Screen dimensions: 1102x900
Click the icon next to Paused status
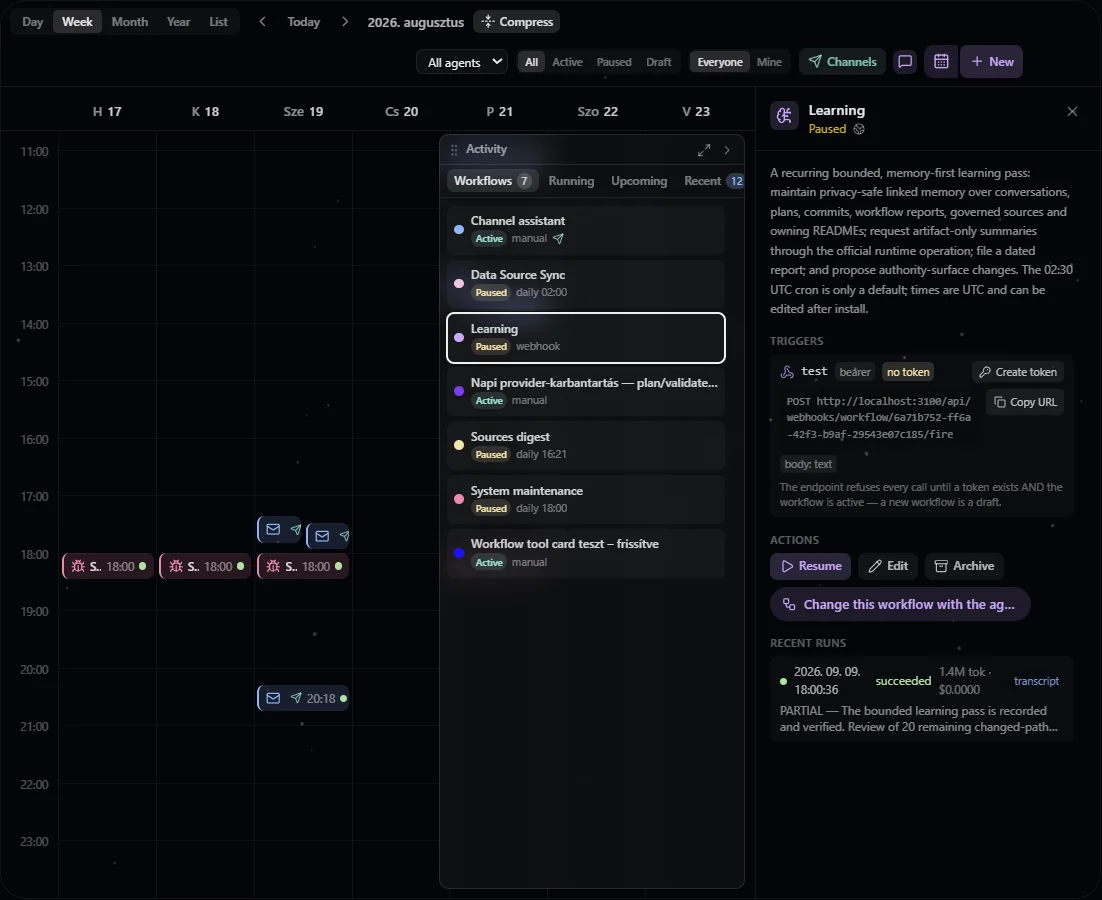[x=859, y=129]
